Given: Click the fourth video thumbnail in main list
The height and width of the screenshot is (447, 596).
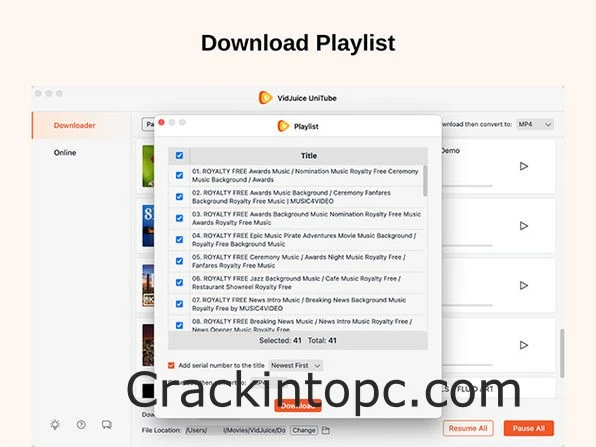Looking at the screenshot, I should 148,345.
